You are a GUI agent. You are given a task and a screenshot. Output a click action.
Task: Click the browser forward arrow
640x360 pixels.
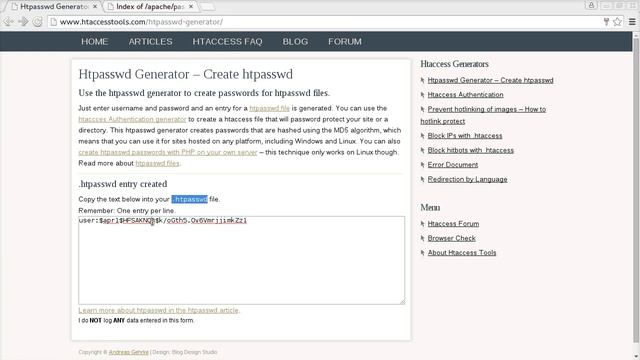pyautogui.click(x=23, y=22)
